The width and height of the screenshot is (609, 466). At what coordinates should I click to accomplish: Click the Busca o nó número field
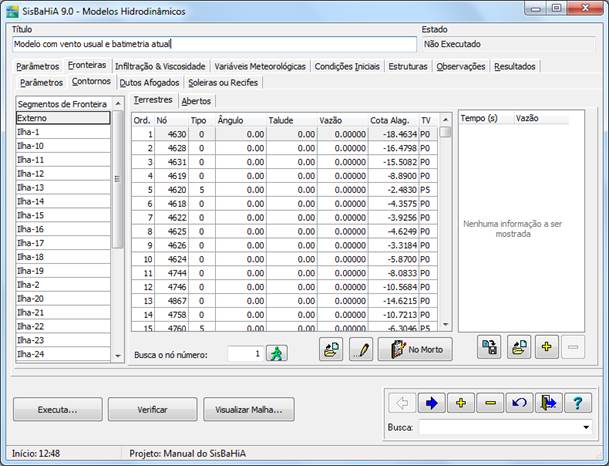245,354
